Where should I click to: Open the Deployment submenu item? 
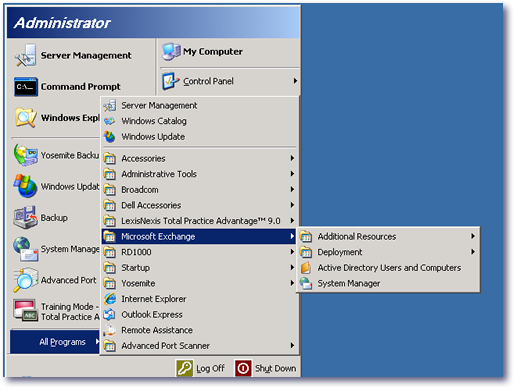[x=388, y=252]
